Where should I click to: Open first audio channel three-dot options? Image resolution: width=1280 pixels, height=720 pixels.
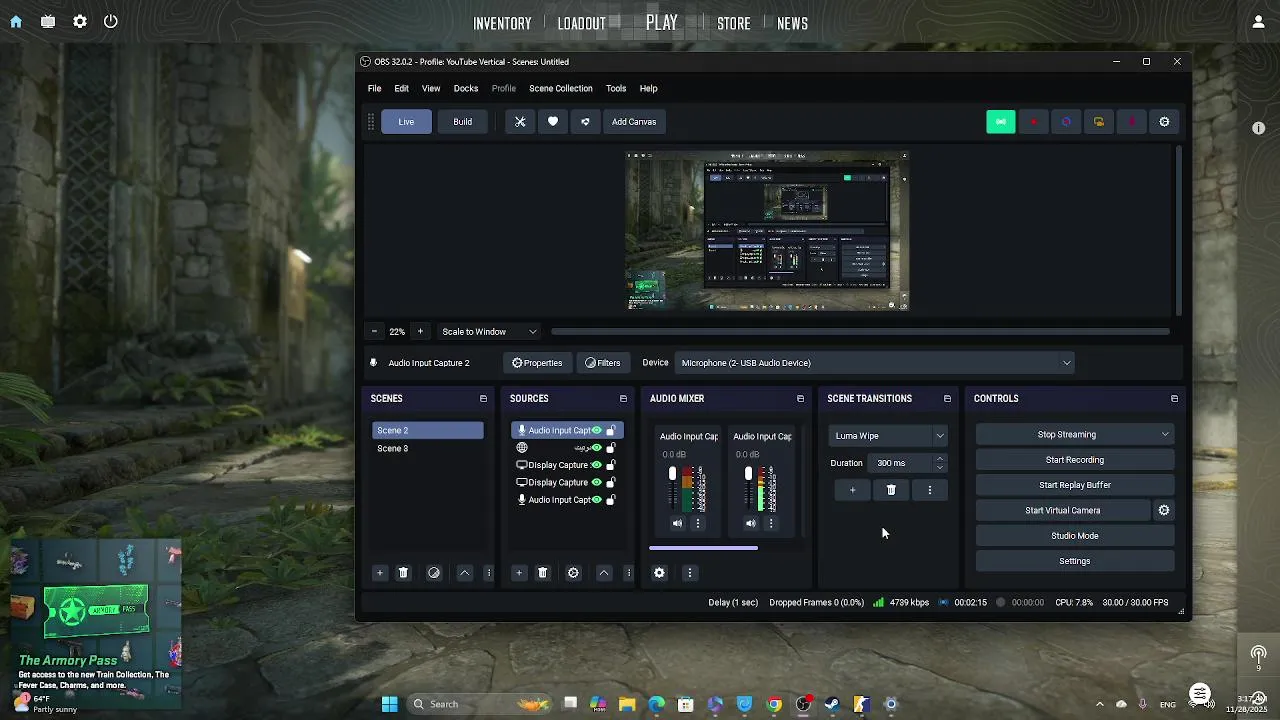point(698,523)
